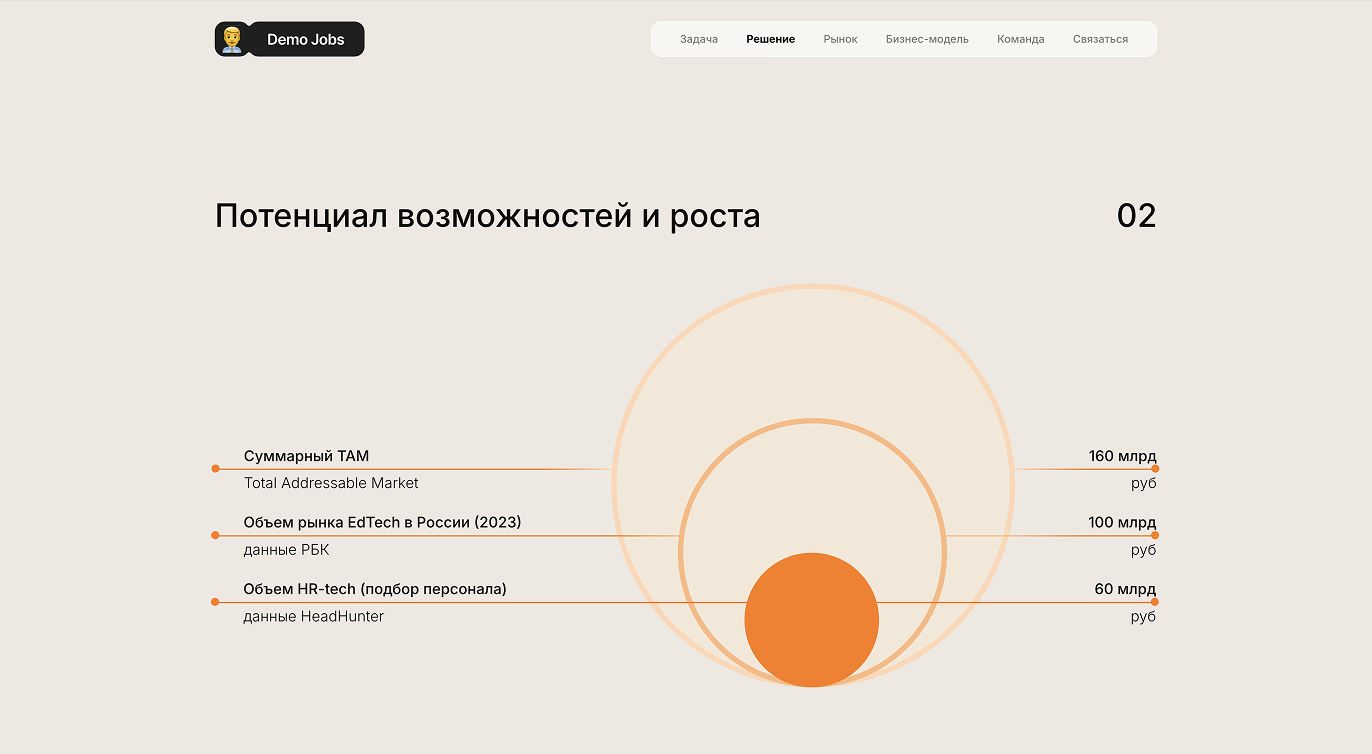
Task: Click the left dot on the EdTech line
Action: (x=215, y=535)
